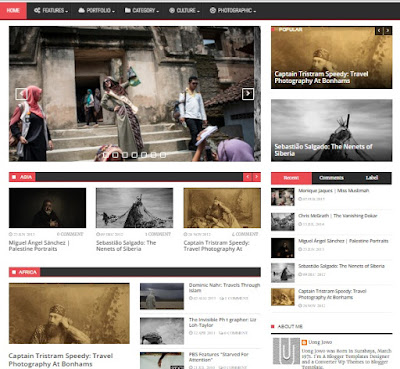The width and height of the screenshot is (400, 369).
Task: Open Captain Tristram Speedy recent post thumbnail
Action: click(283, 297)
